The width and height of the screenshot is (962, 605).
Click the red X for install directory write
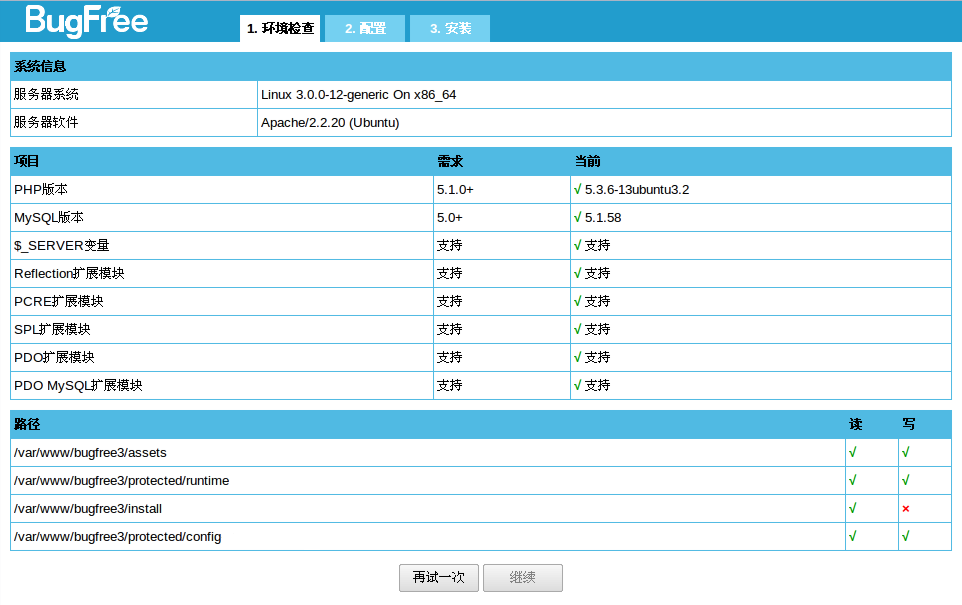[x=905, y=509]
